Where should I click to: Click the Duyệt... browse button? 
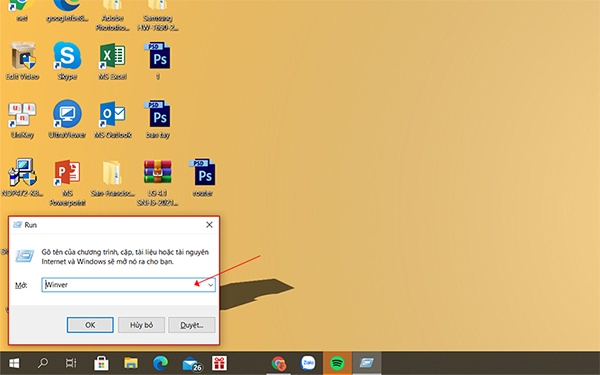point(192,325)
